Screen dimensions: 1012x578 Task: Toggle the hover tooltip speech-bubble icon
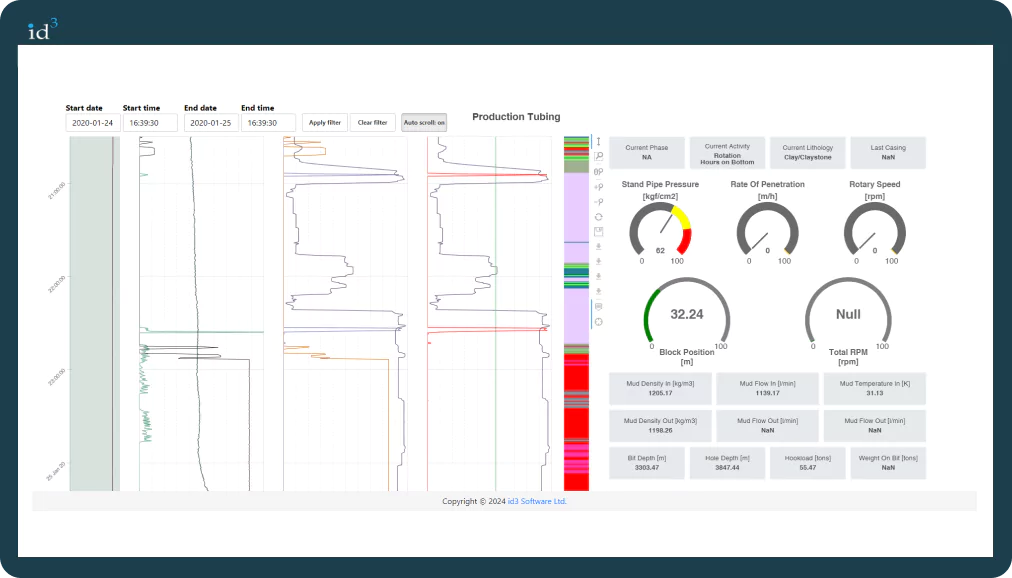click(598, 306)
